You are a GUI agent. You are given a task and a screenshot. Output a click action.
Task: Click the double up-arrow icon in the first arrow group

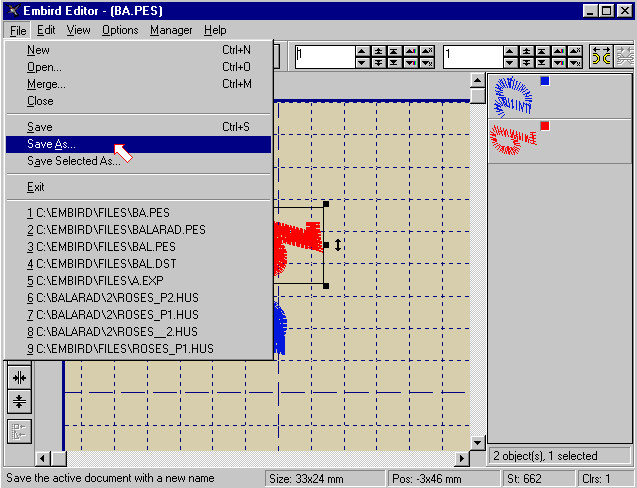[x=378, y=51]
